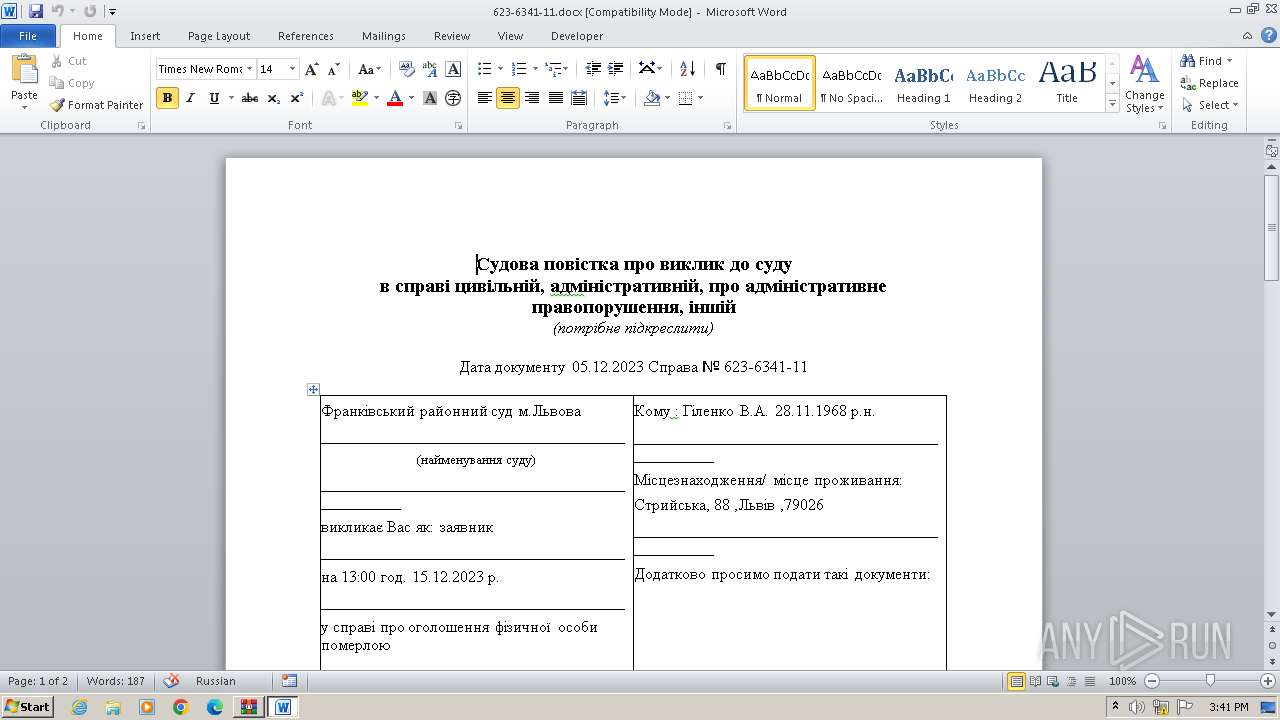Click the Decrease Indent icon
The image size is (1280, 720).
(x=593, y=69)
